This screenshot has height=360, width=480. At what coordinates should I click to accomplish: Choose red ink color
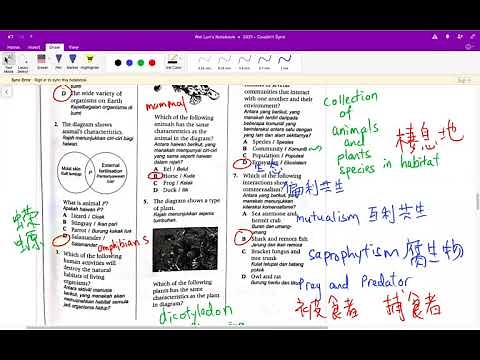click(152, 62)
